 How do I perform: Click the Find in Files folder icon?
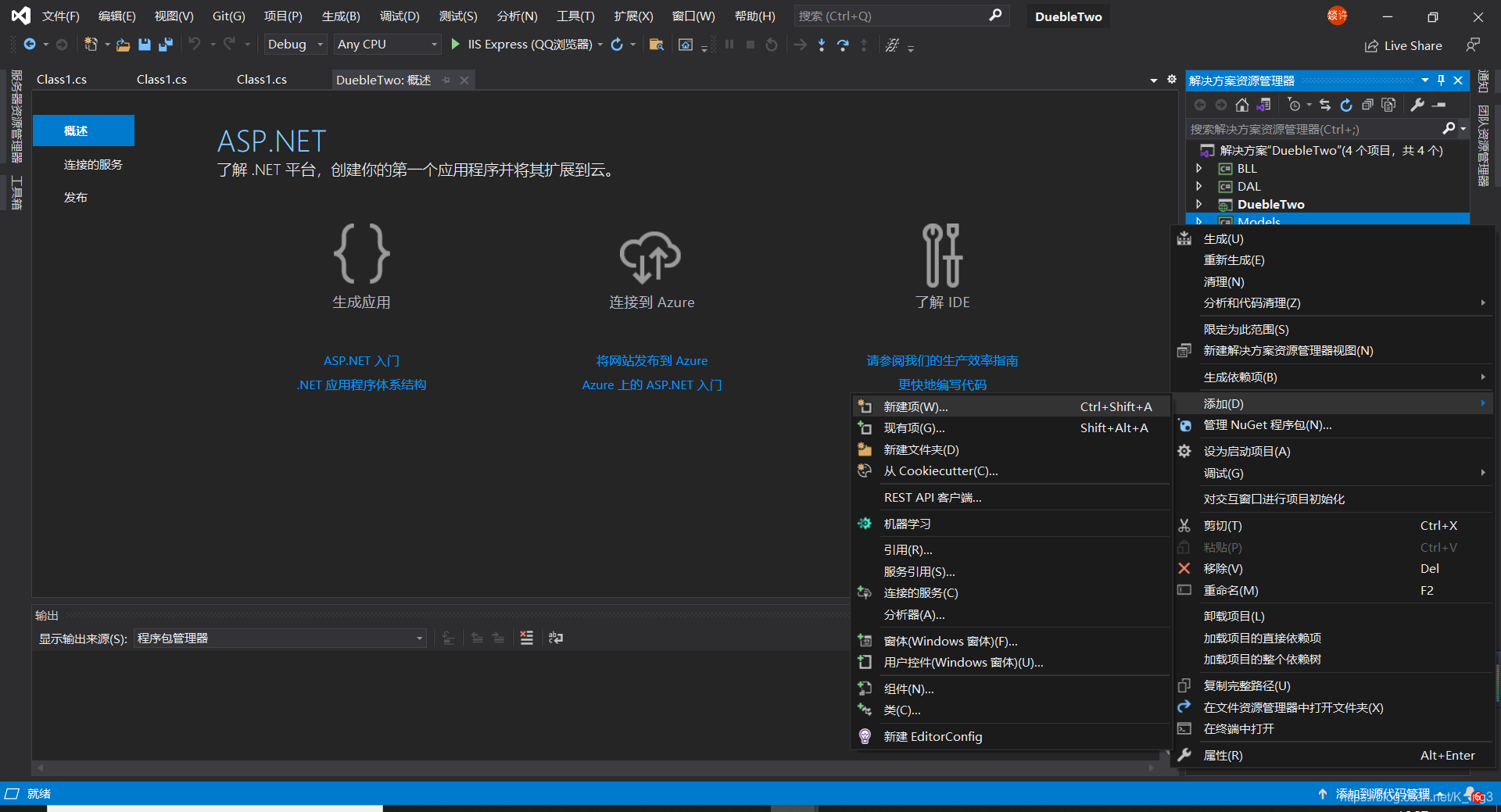[x=657, y=45]
